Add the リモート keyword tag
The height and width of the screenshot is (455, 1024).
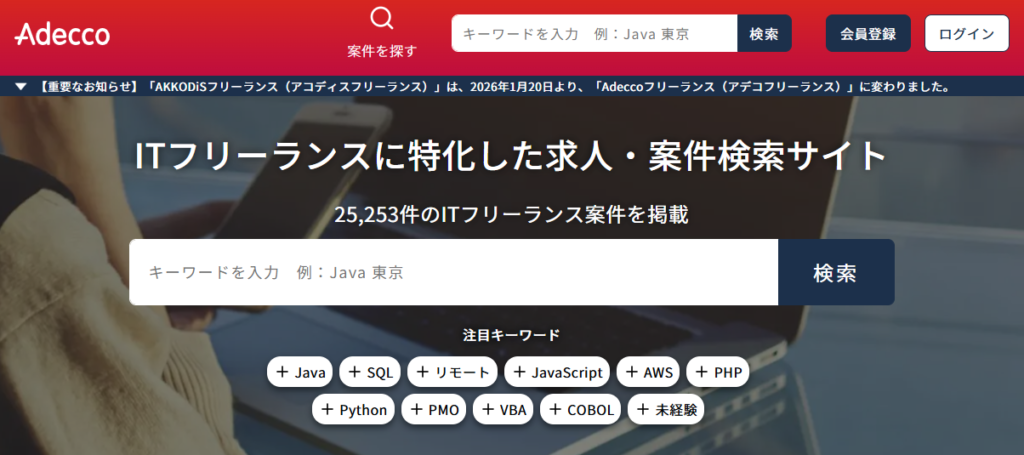coord(453,372)
